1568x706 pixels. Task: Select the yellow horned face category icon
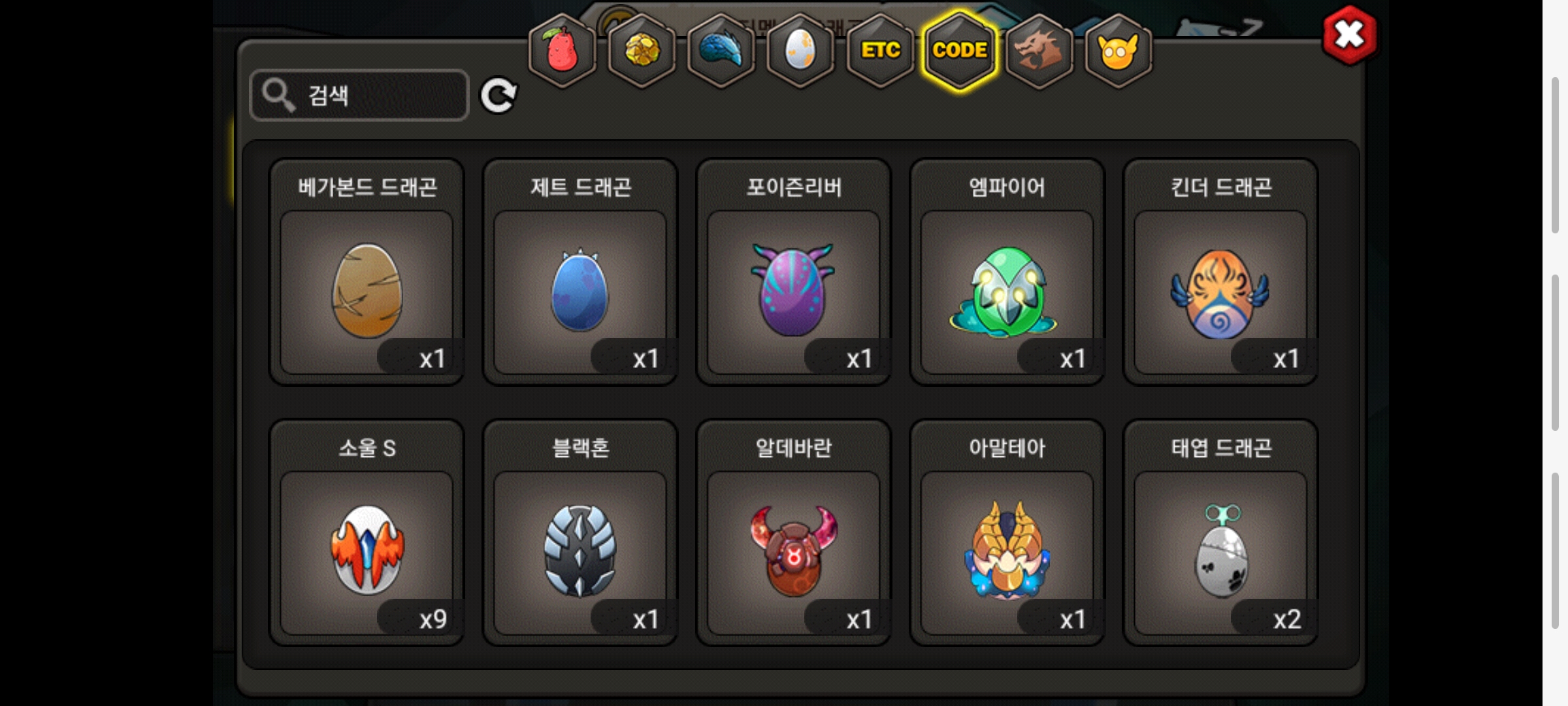pyautogui.click(x=1119, y=50)
